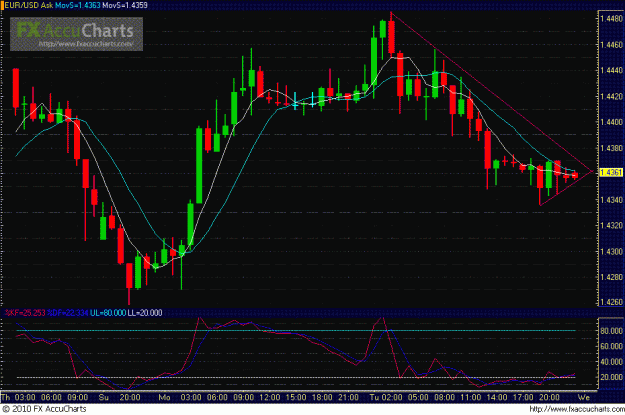Click the 1.4400 price axis label
Image resolution: width=625 pixels, height=415 pixels.
[611, 122]
